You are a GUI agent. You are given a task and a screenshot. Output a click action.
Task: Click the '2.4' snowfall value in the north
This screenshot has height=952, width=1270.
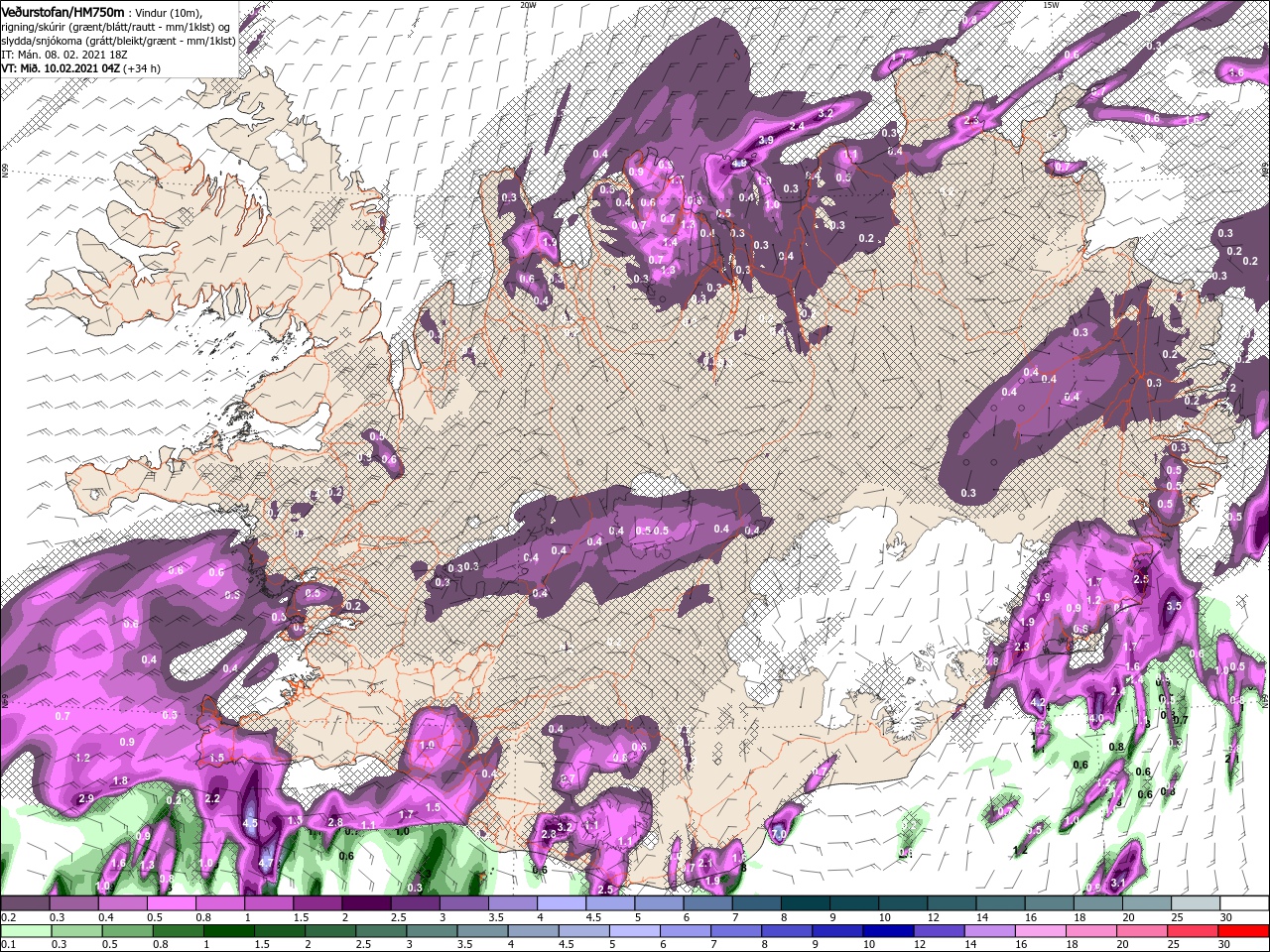797,127
